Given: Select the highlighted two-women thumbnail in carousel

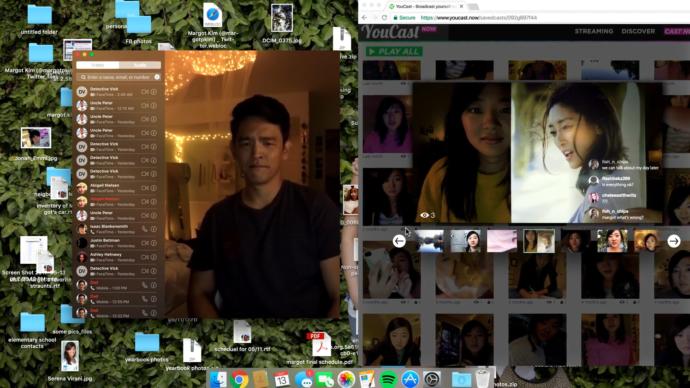Looking at the screenshot, I should click(x=539, y=241).
